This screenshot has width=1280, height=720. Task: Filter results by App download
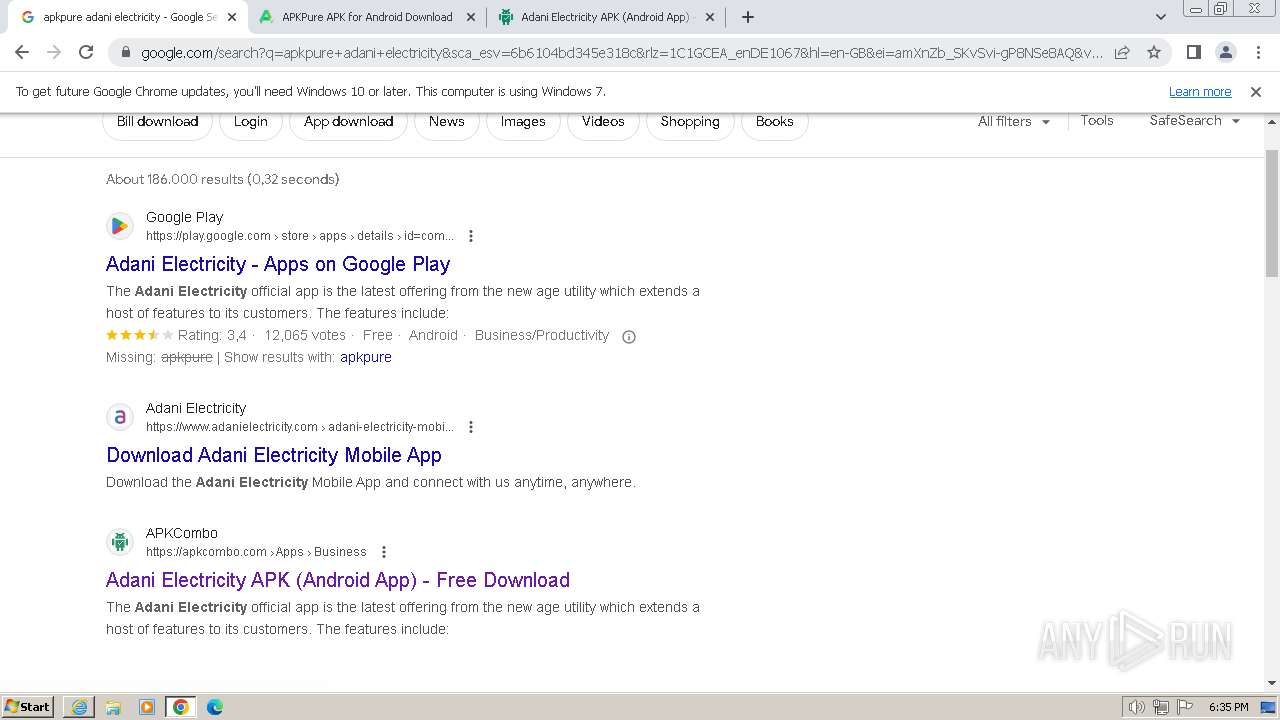[348, 122]
